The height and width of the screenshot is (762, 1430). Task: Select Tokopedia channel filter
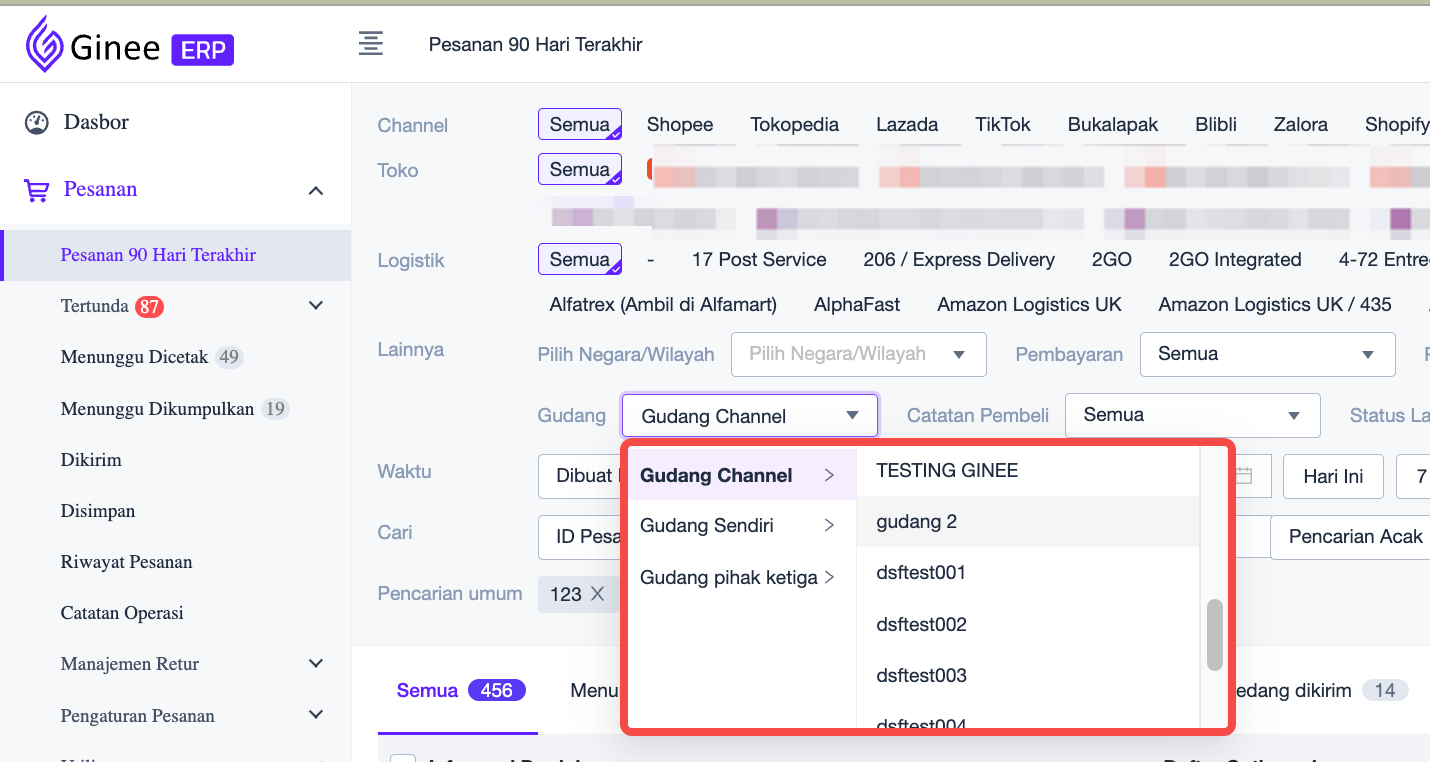794,125
